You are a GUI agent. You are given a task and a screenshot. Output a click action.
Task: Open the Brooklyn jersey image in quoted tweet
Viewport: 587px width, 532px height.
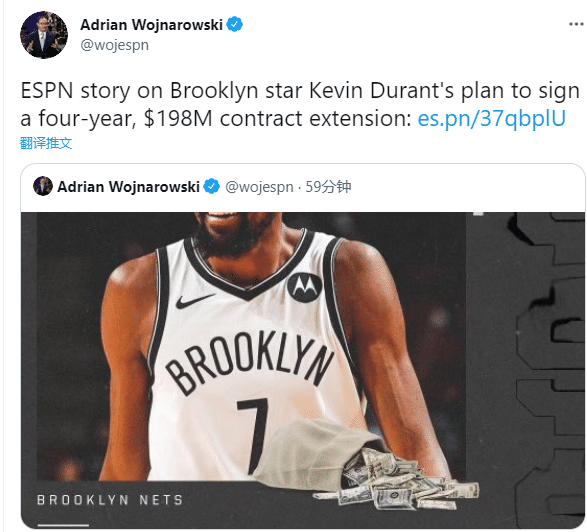coord(302,370)
